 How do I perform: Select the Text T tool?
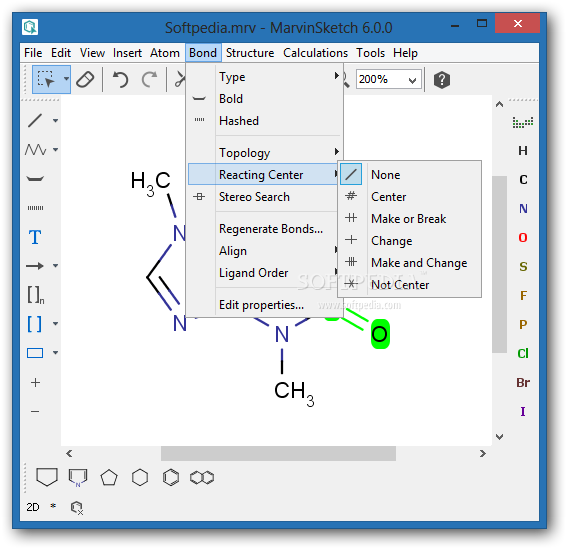pos(35,237)
